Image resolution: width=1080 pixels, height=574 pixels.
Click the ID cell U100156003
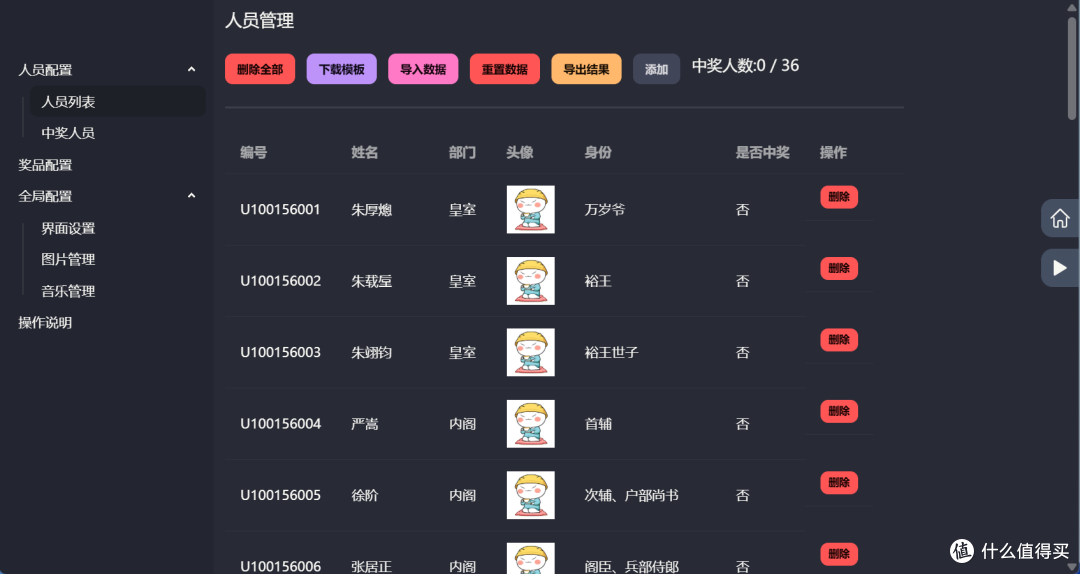(x=280, y=352)
